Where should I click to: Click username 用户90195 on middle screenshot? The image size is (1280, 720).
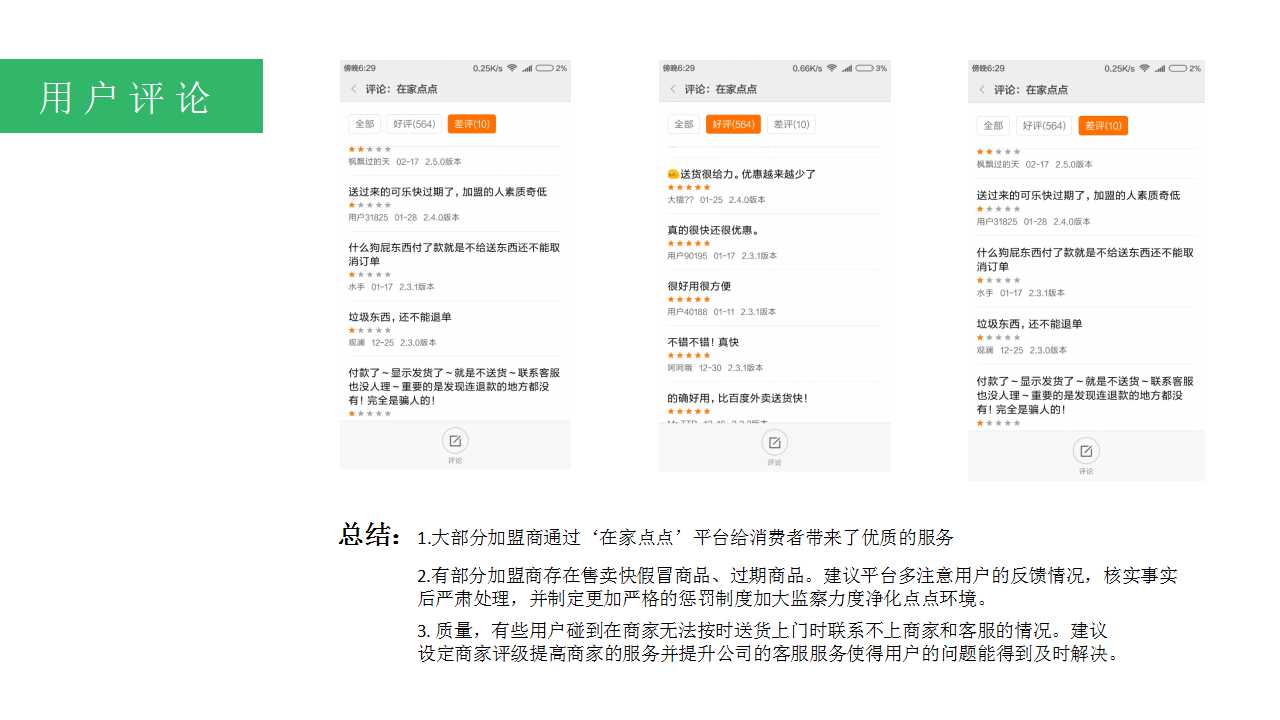[x=689, y=256]
